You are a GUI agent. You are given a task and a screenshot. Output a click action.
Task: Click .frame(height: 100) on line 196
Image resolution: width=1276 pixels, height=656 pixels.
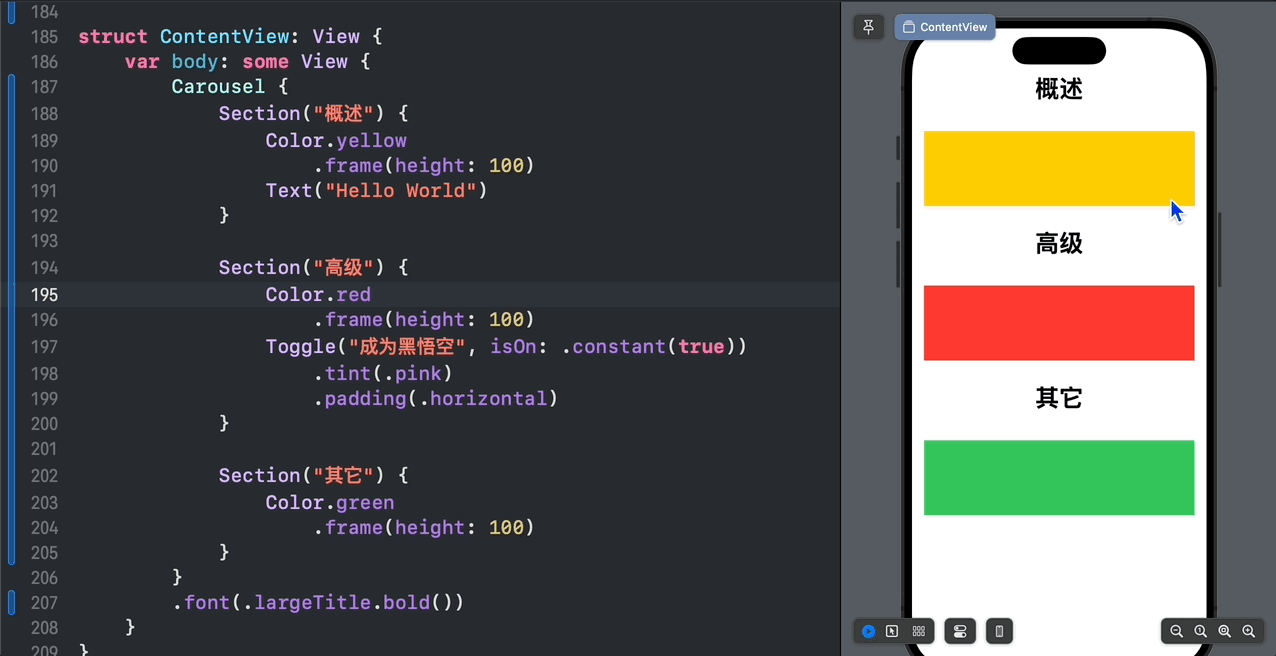tap(424, 319)
